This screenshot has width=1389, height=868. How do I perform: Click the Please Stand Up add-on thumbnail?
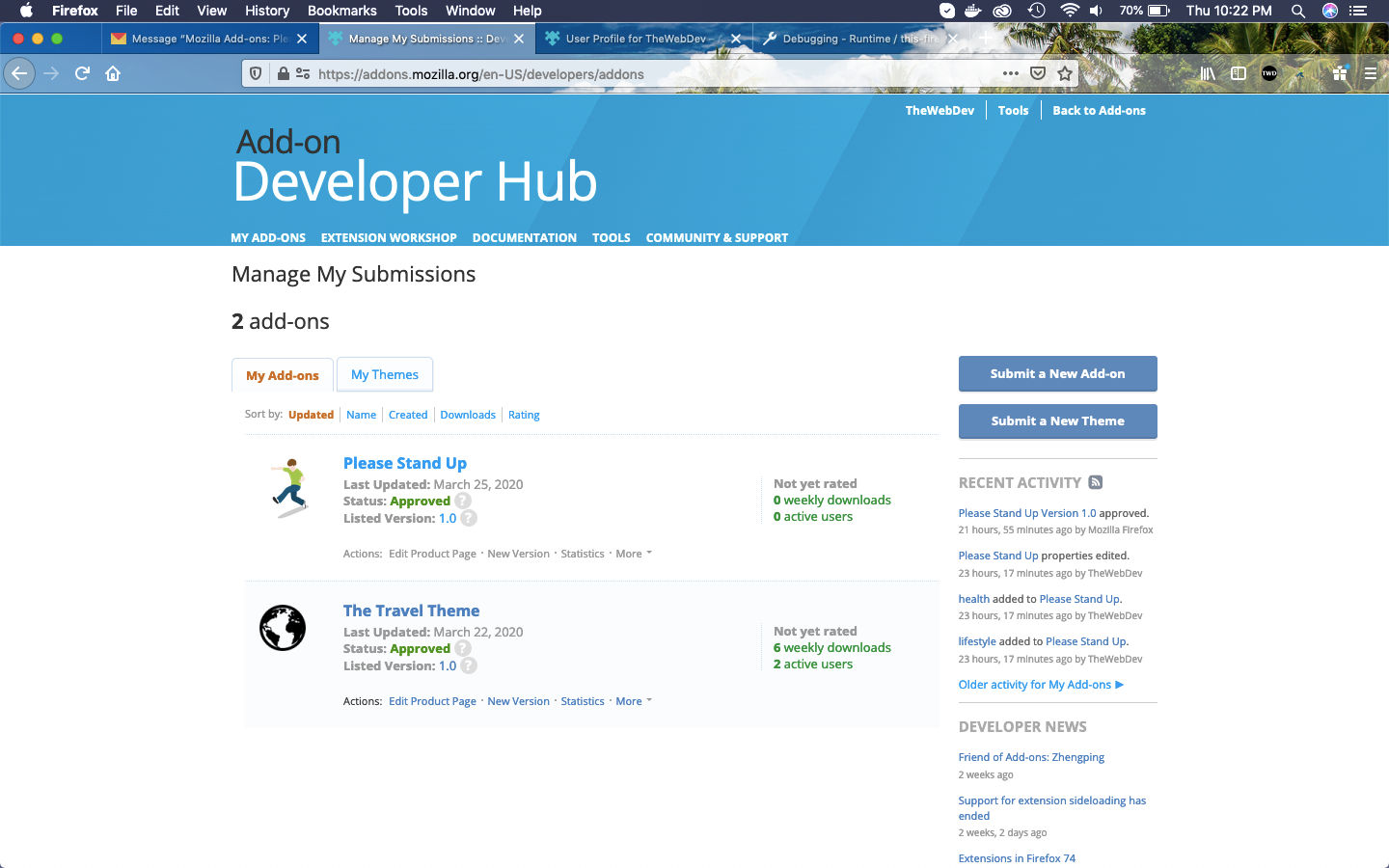[288, 488]
